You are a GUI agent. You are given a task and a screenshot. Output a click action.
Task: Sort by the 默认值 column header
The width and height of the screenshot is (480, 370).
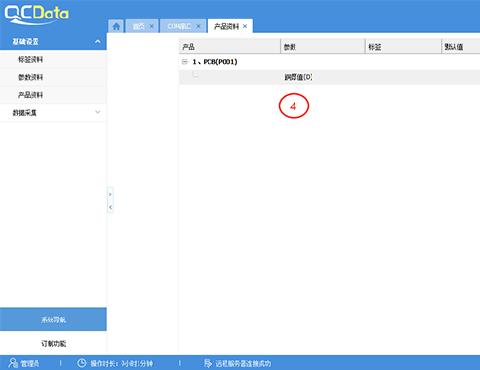tap(461, 47)
